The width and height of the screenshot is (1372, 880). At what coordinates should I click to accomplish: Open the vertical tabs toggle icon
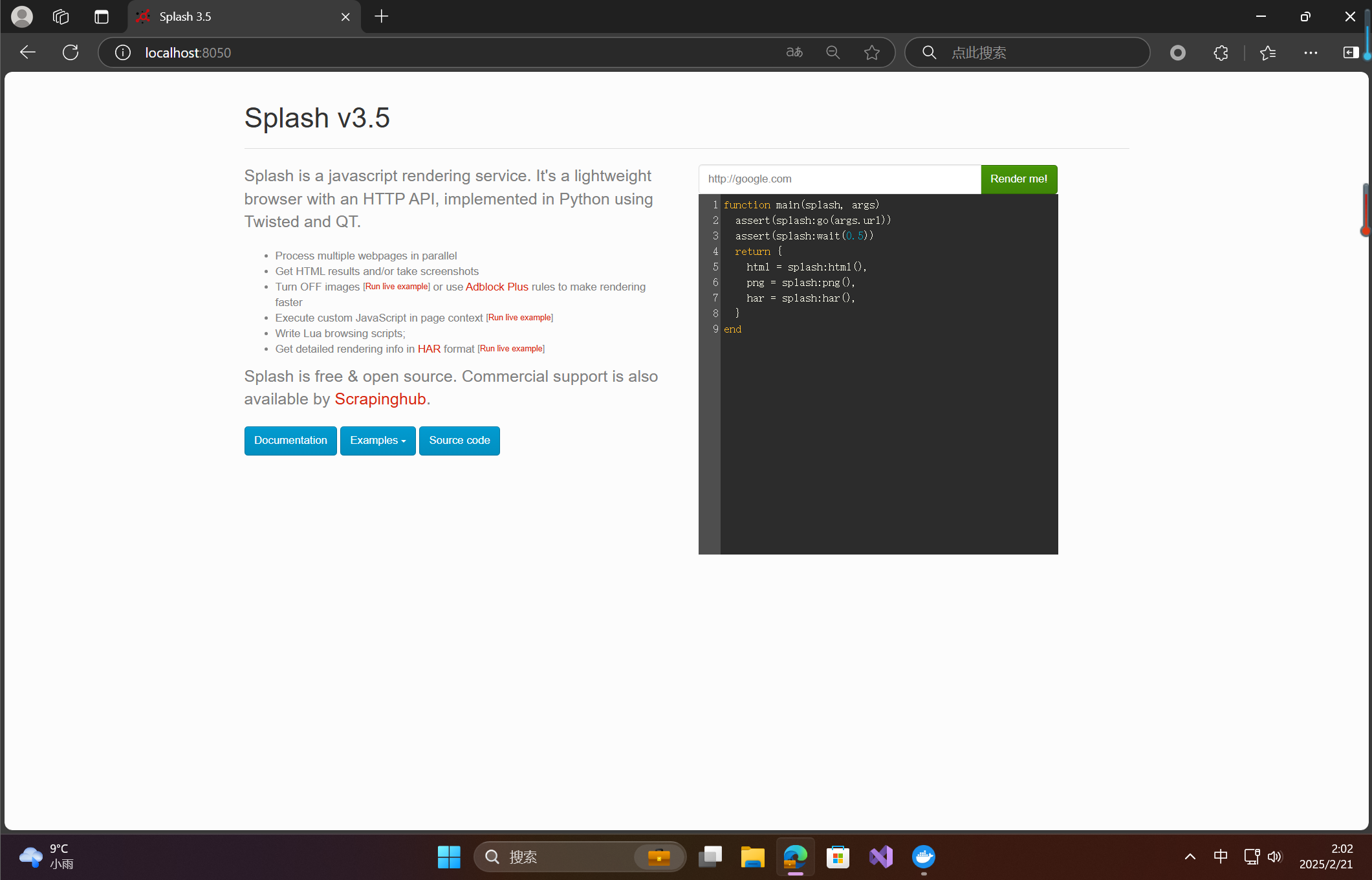(x=102, y=17)
